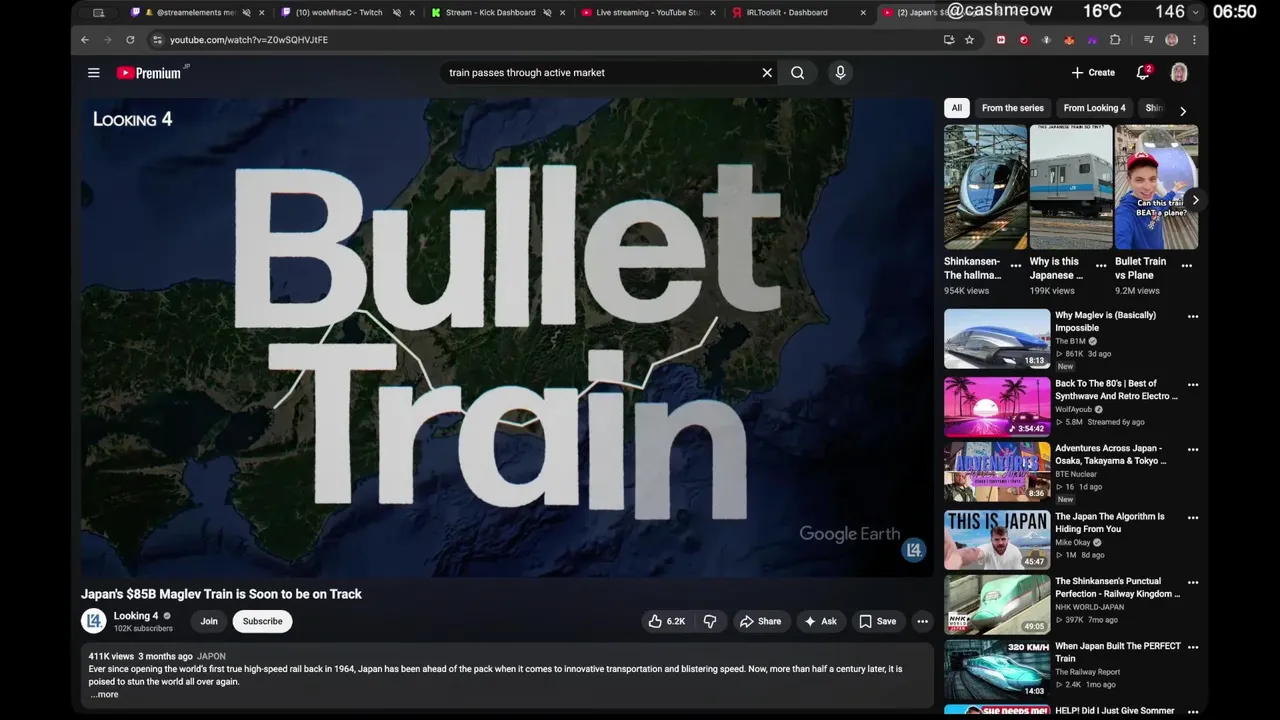Clear the search box with X
The image size is (1280, 720).
pyautogui.click(x=767, y=73)
